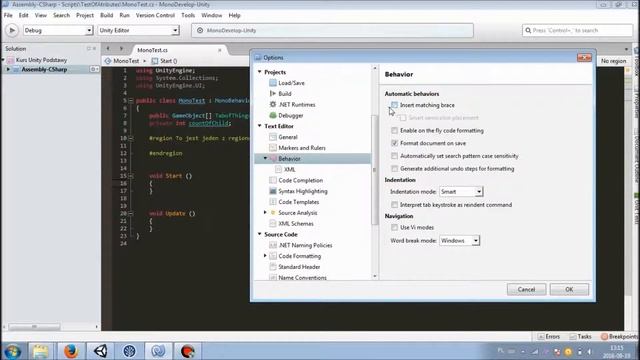
Task: Switch to MonoTest.cs tab
Action: click(153, 50)
